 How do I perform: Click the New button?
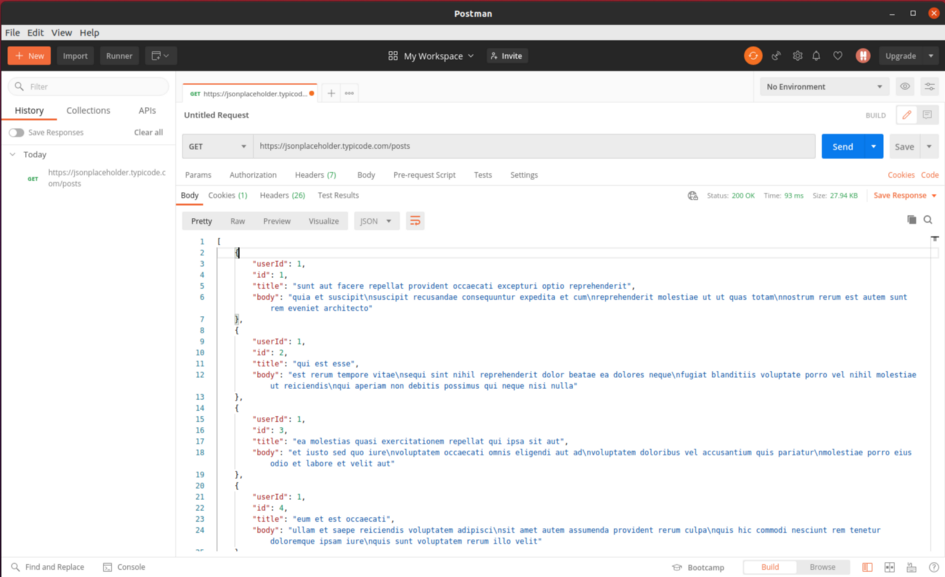tap(29, 55)
